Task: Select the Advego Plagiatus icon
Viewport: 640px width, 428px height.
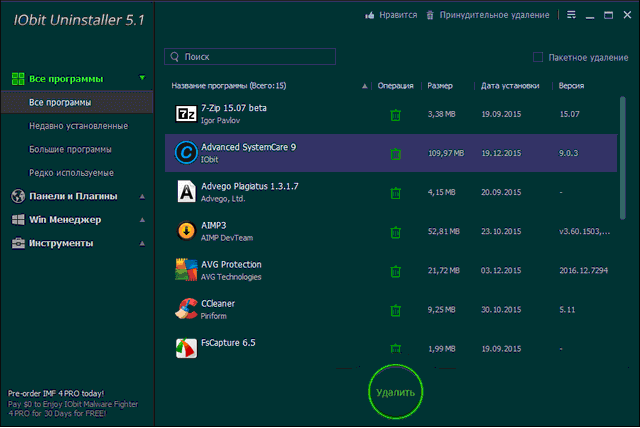Action: (x=186, y=191)
